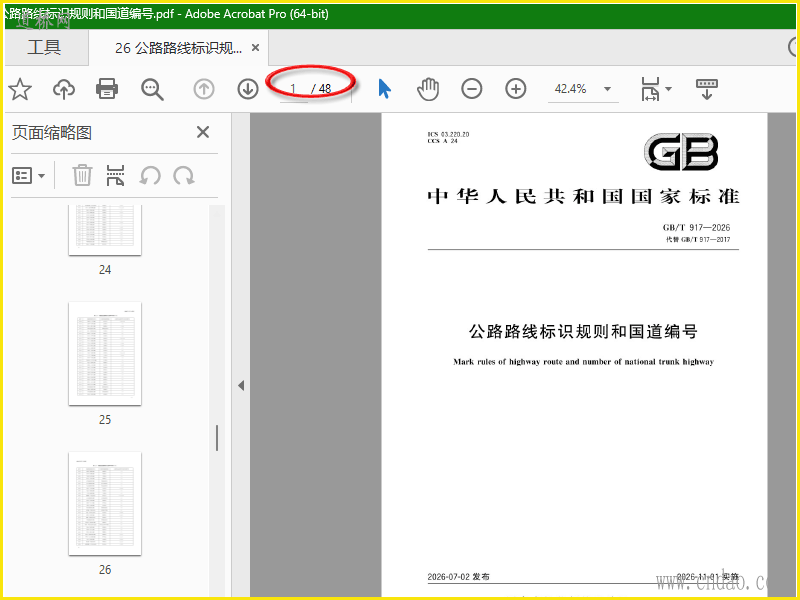Click the 代替 GB/T 917—2017 text

click(697, 239)
